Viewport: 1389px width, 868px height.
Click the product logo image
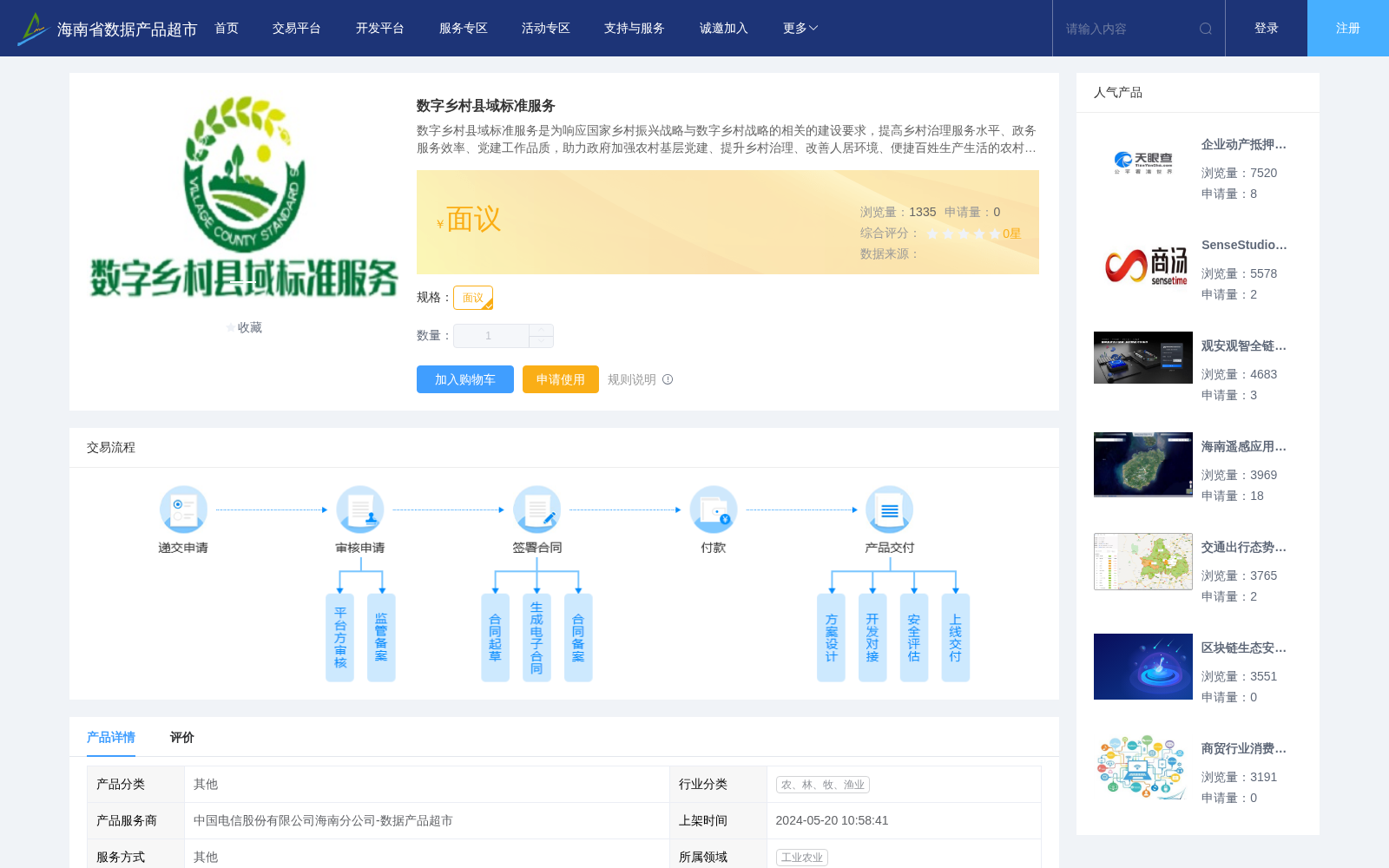244,196
